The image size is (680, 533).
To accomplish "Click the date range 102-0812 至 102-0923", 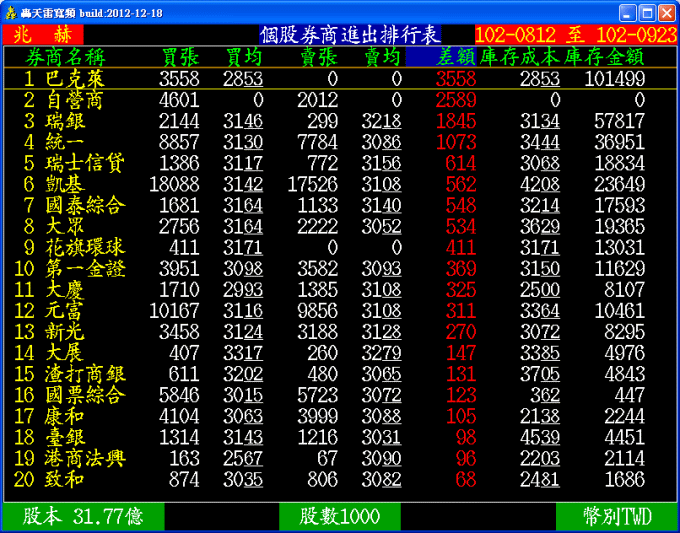I will click(576, 35).
